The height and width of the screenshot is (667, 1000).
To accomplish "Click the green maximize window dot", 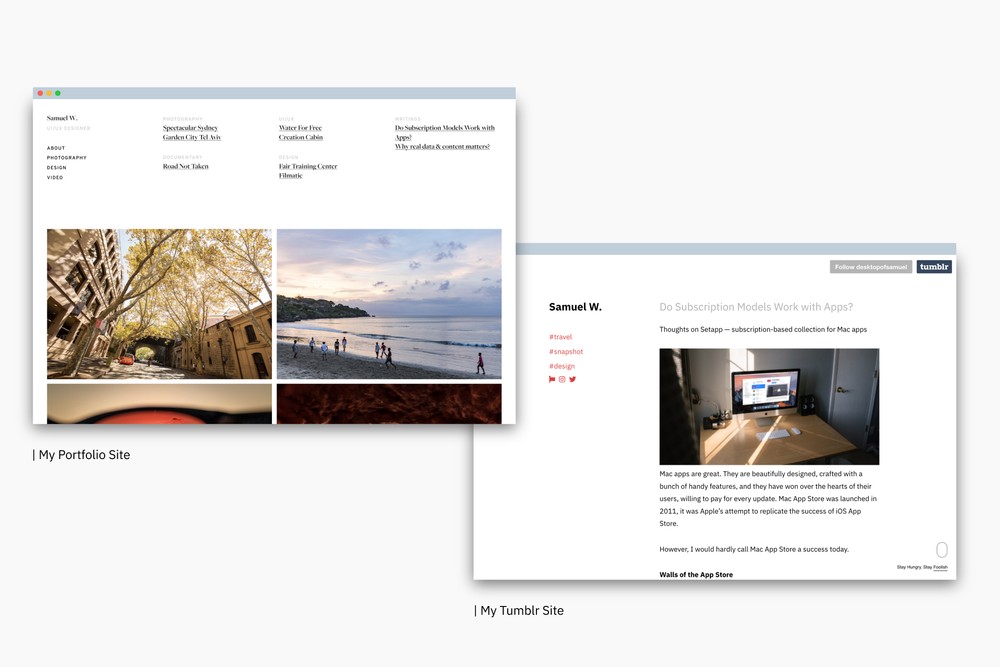I will (58, 93).
